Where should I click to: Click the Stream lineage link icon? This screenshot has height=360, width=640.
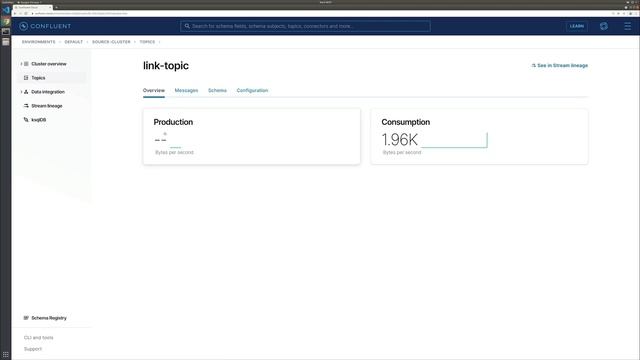point(533,65)
